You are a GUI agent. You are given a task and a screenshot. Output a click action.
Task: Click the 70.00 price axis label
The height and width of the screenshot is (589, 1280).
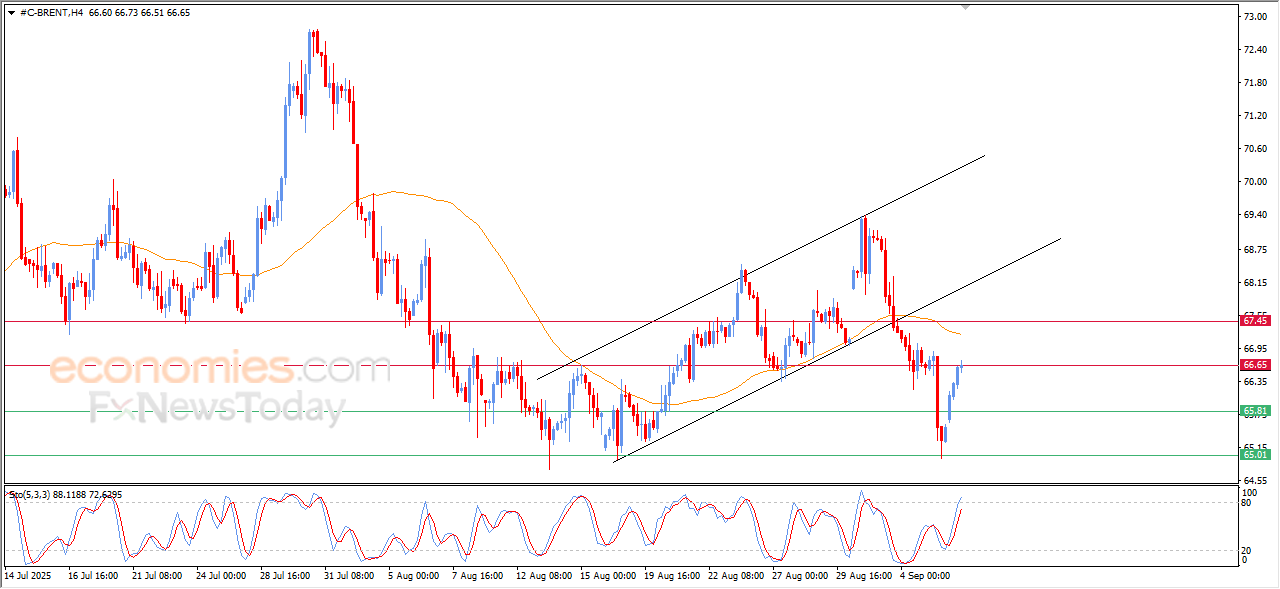[x=1256, y=182]
